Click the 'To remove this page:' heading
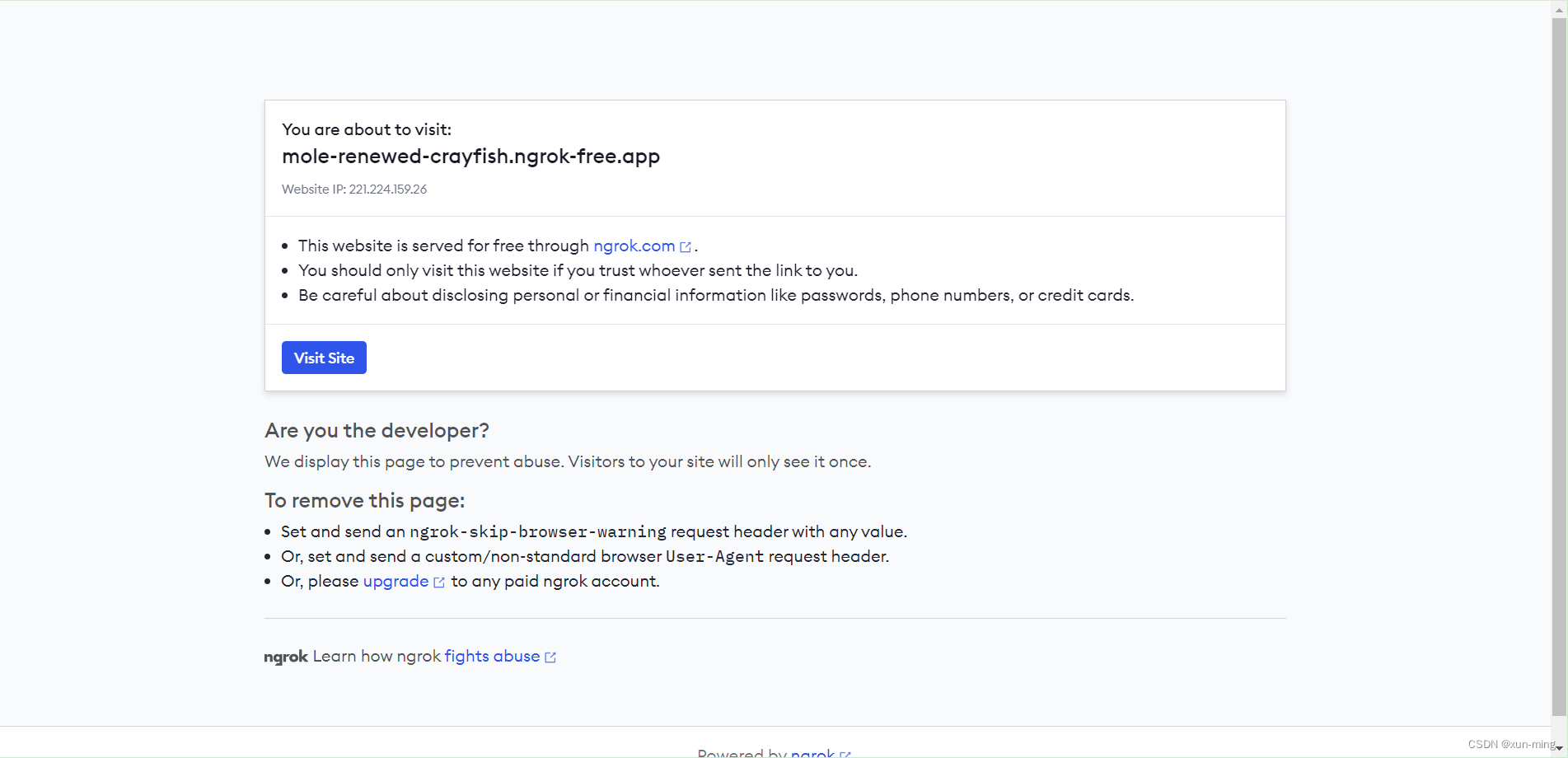The image size is (1568, 758). 365,501
